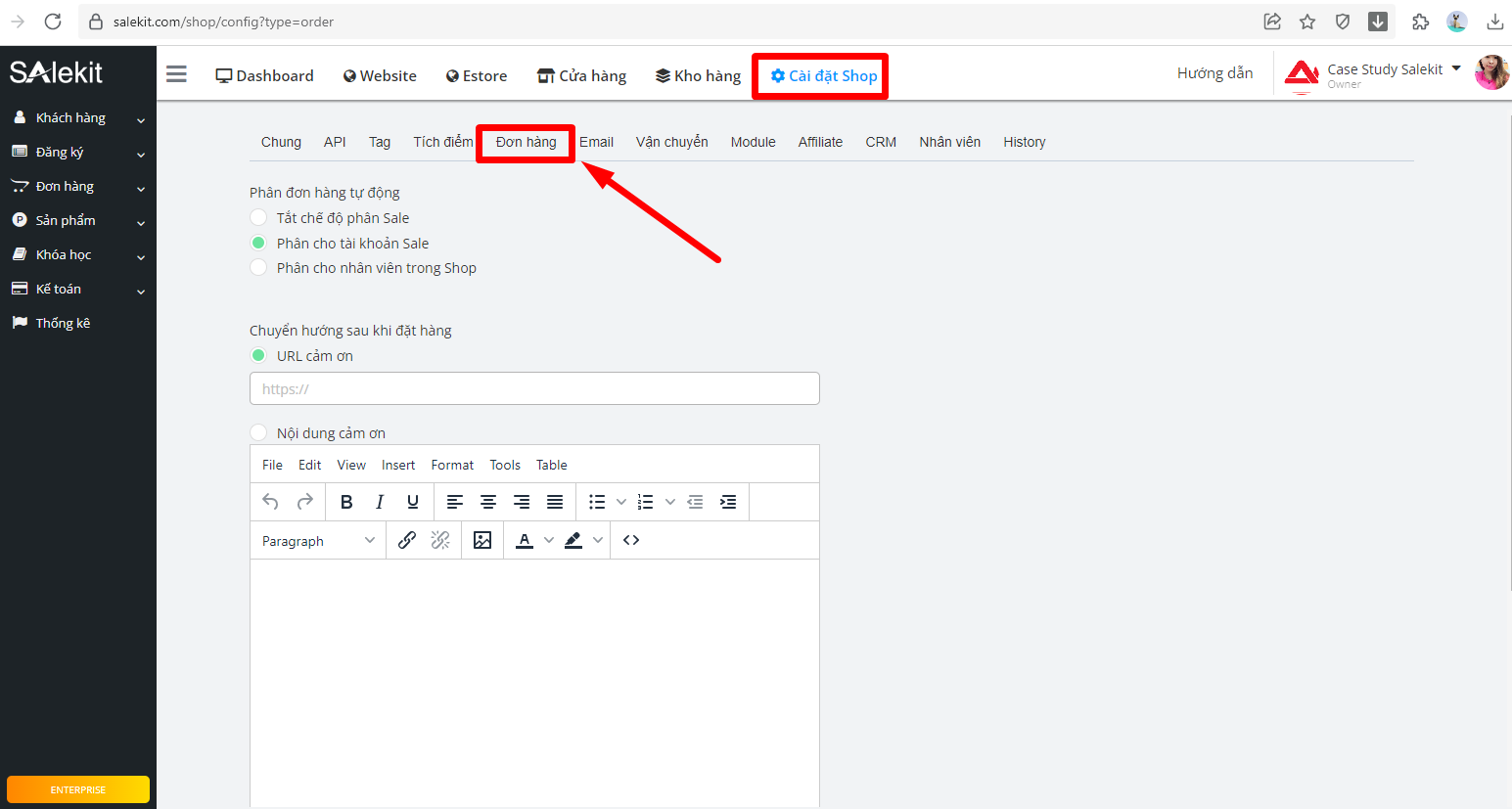Insert a link in editor

tap(407, 540)
